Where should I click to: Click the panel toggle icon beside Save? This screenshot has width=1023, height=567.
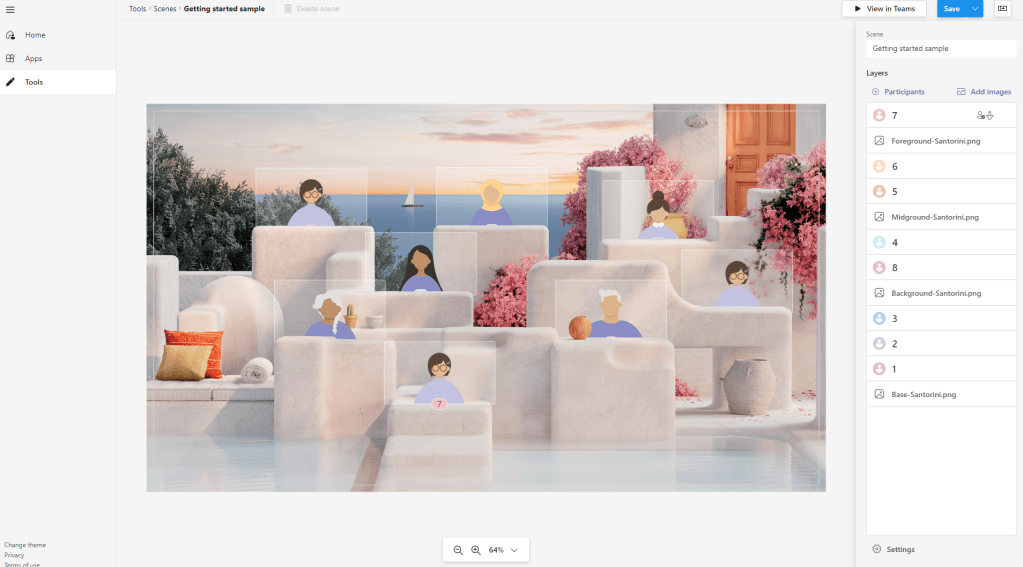point(1002,8)
